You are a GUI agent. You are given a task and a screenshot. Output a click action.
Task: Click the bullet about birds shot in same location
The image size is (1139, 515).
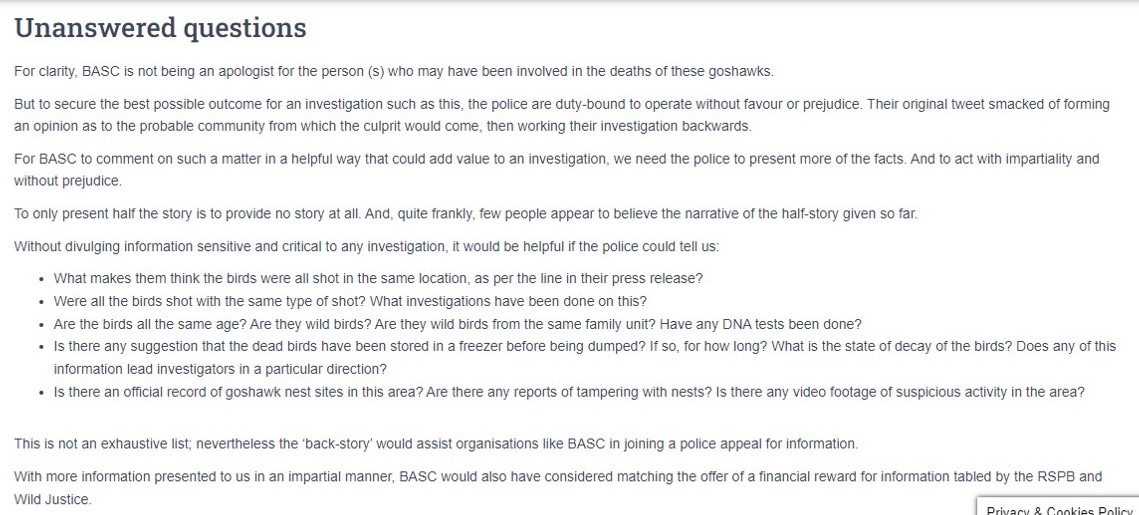378,279
